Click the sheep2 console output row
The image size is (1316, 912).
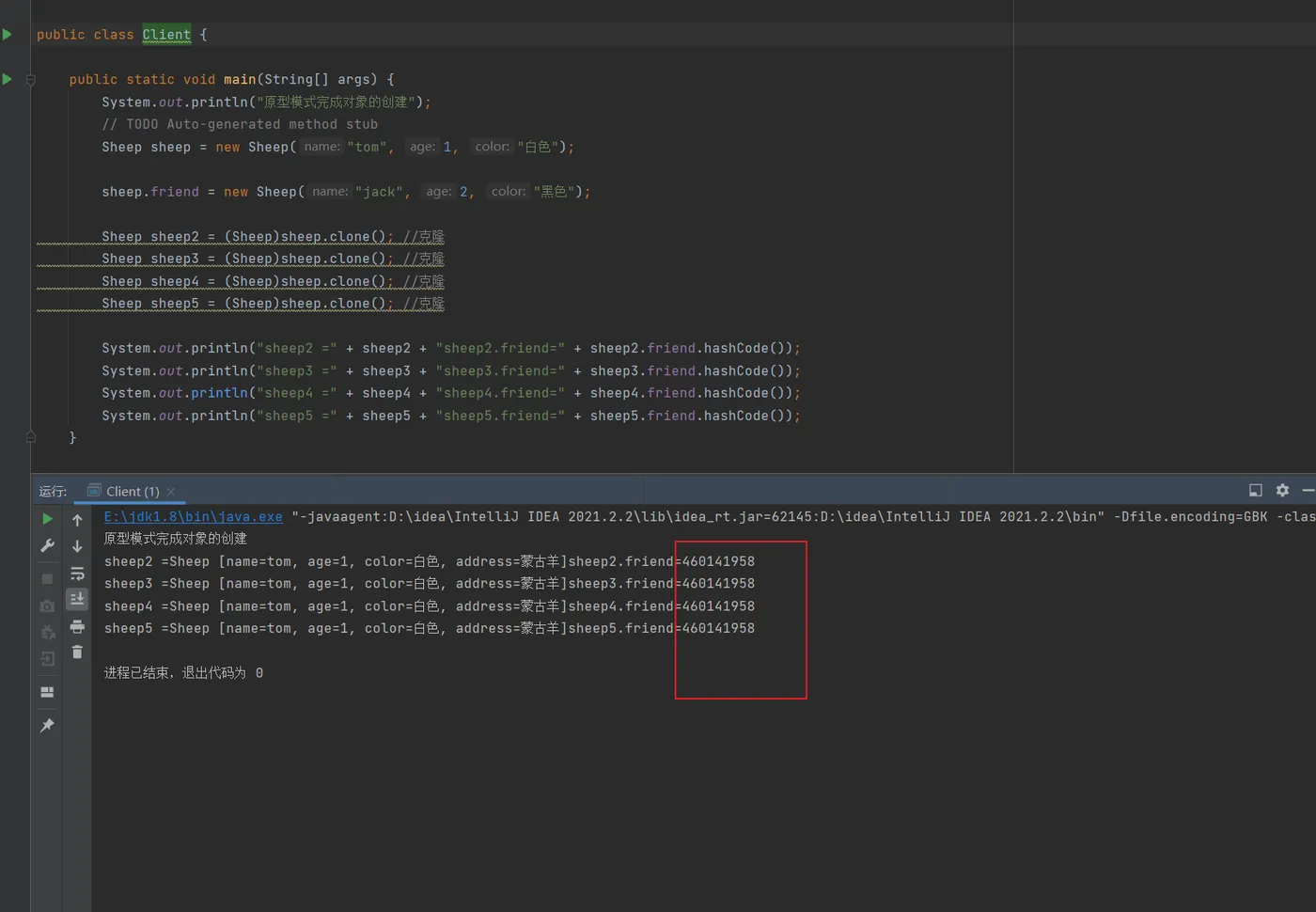point(430,561)
